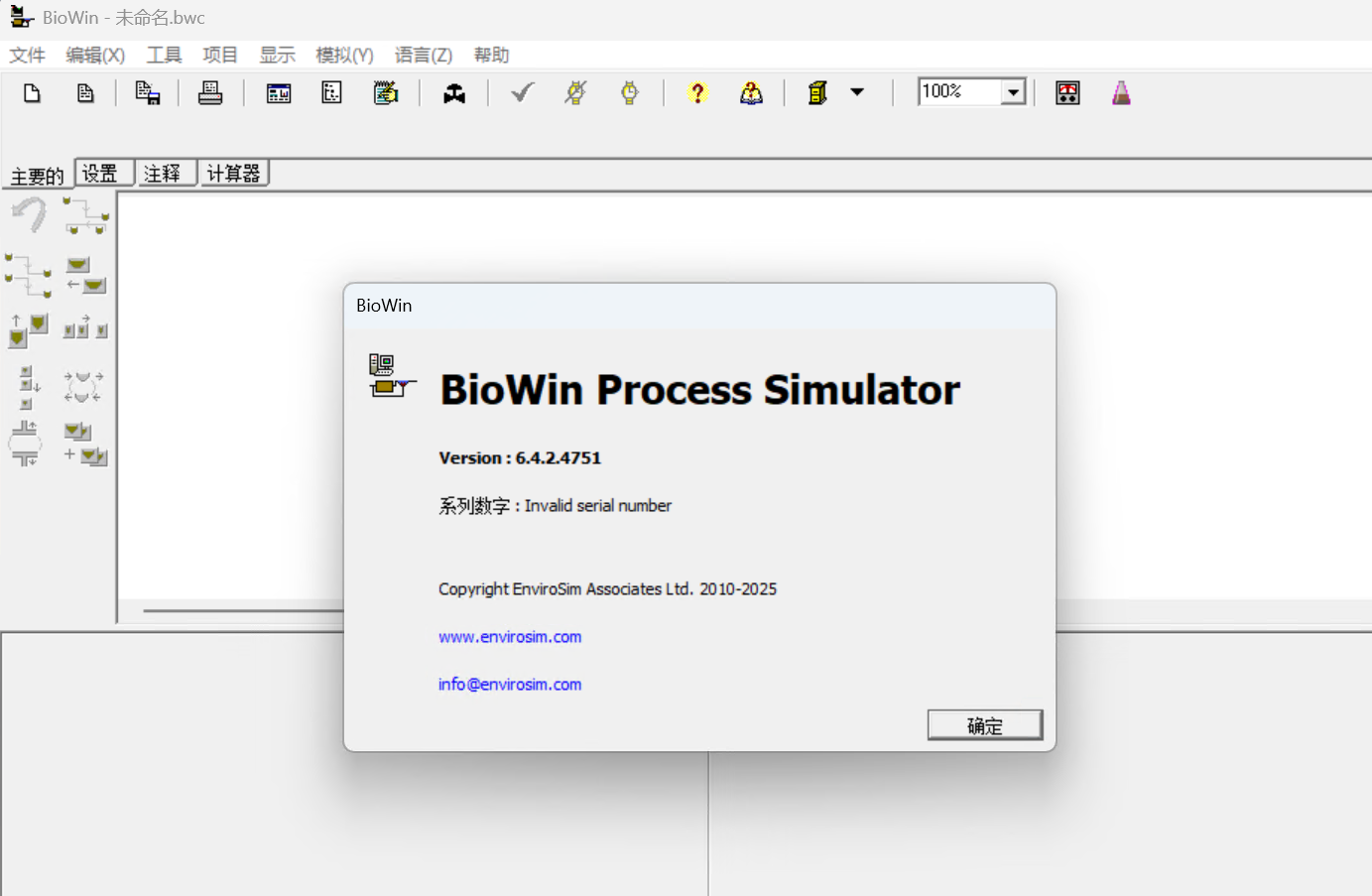Image resolution: width=1372 pixels, height=896 pixels.
Task: Click inside the 100% zoom field
Action: (x=959, y=92)
